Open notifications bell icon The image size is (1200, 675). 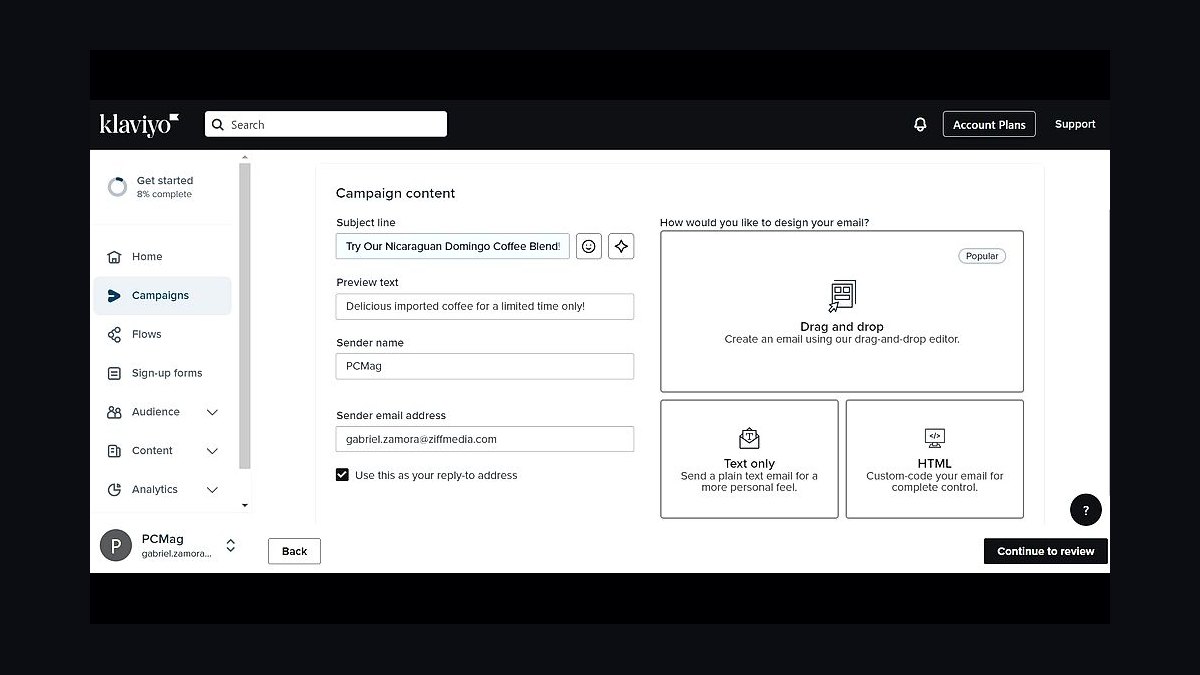point(920,125)
